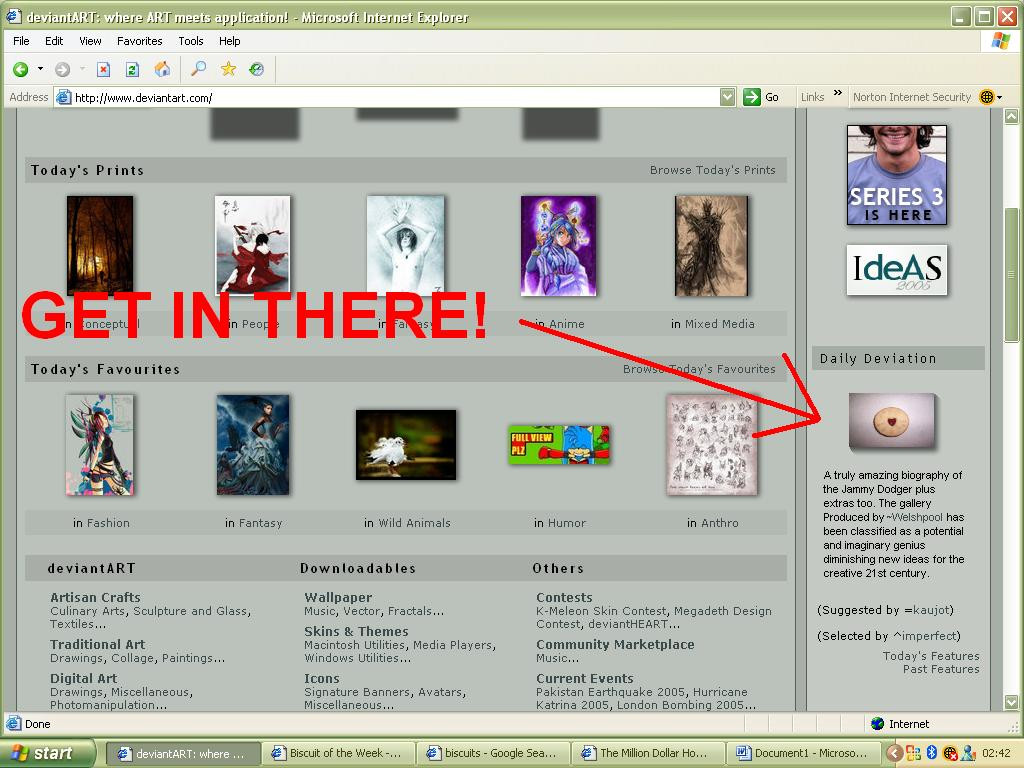
Task: Open the Fantasy blue gown thumbnail
Action: point(253,445)
